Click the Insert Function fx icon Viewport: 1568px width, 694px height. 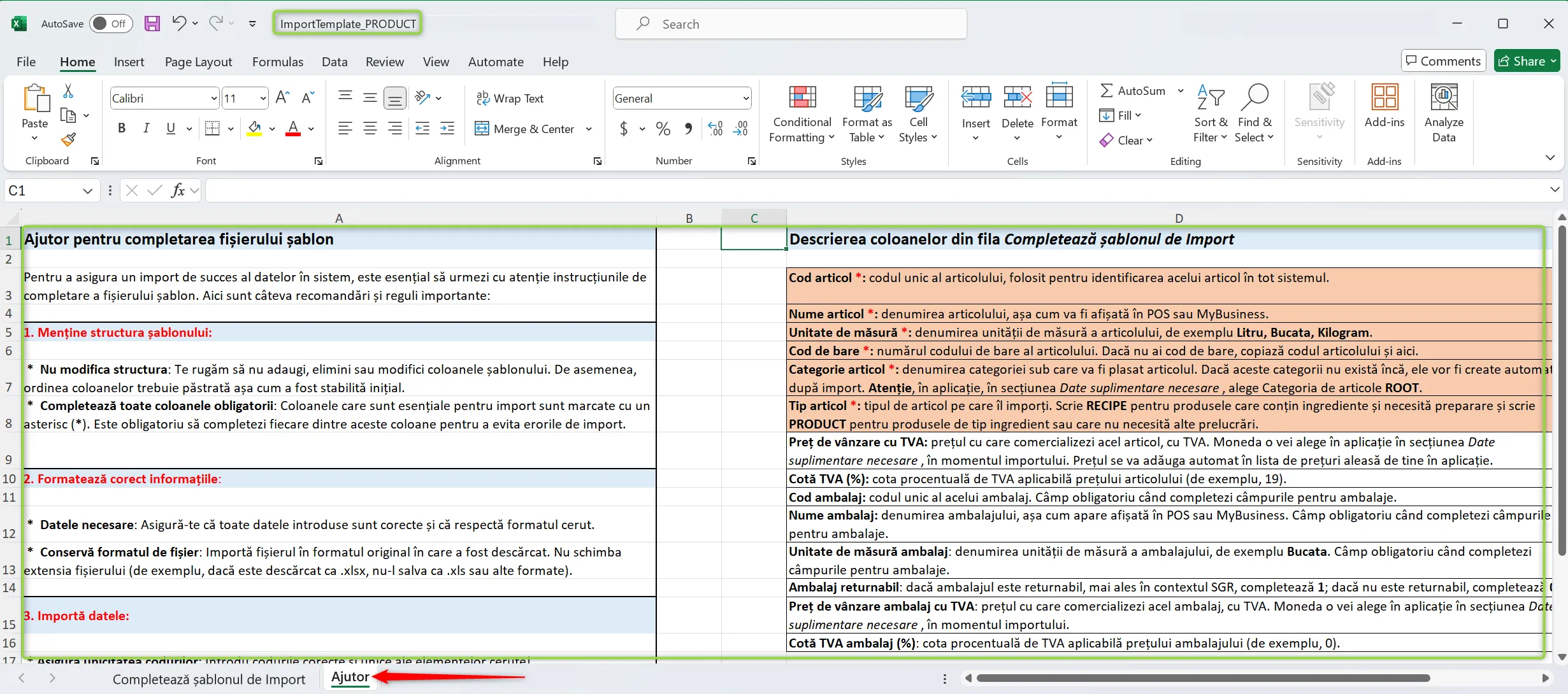coord(178,190)
